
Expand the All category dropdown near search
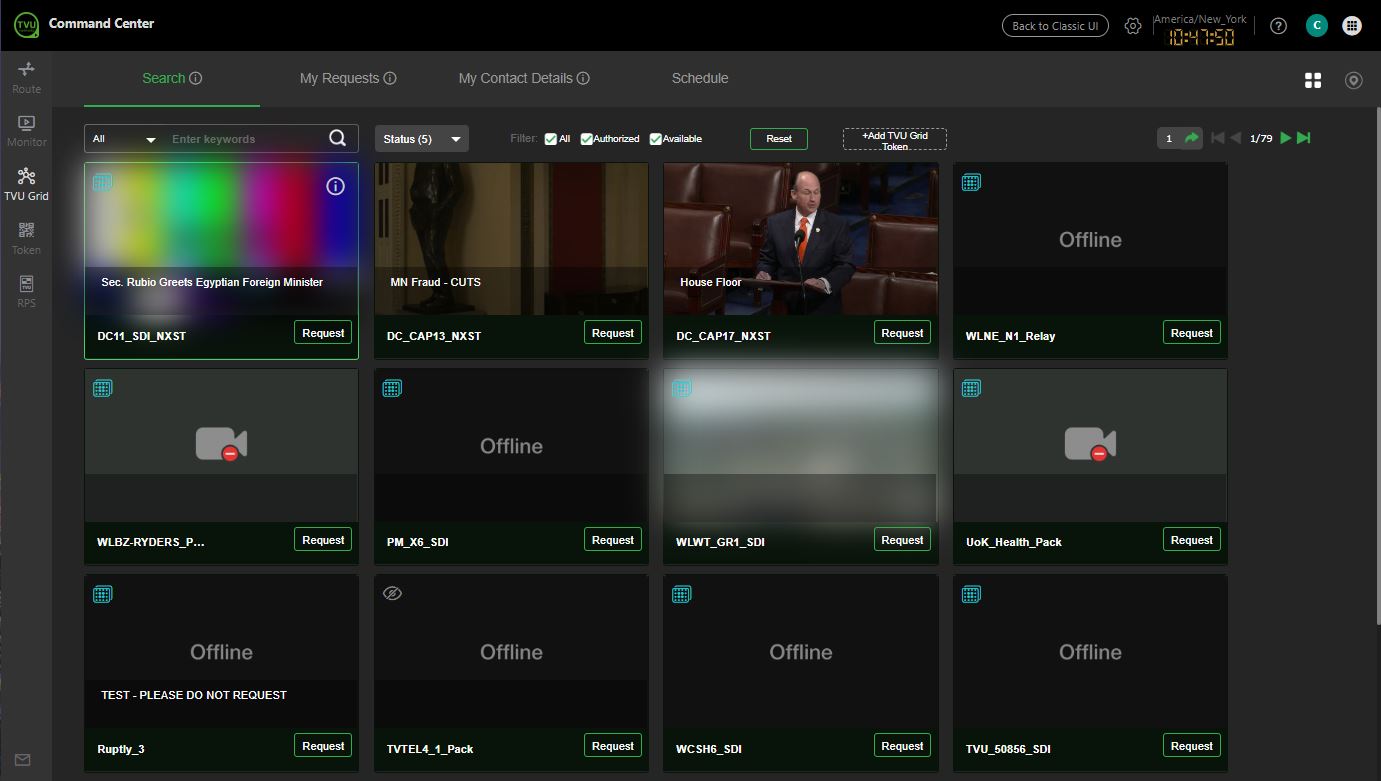pos(124,138)
